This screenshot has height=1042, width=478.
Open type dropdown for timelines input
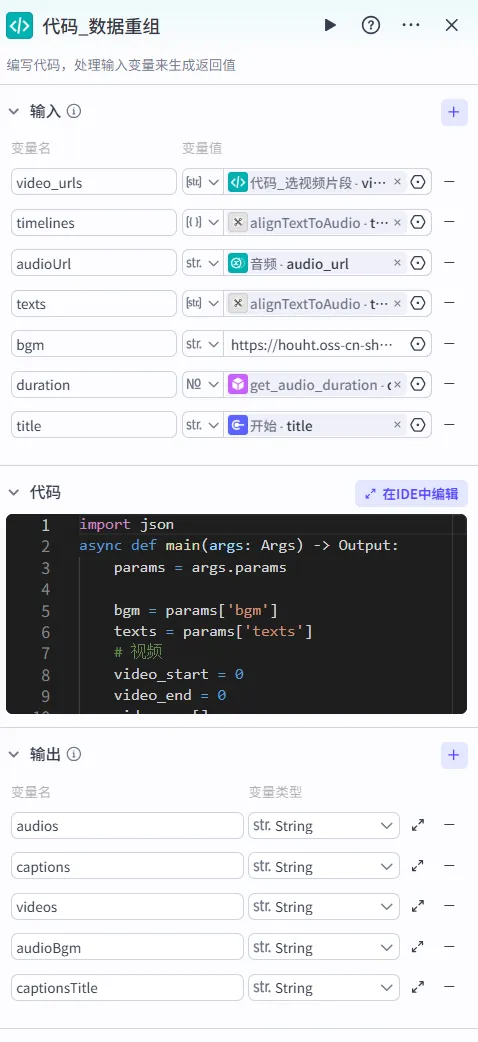203,223
